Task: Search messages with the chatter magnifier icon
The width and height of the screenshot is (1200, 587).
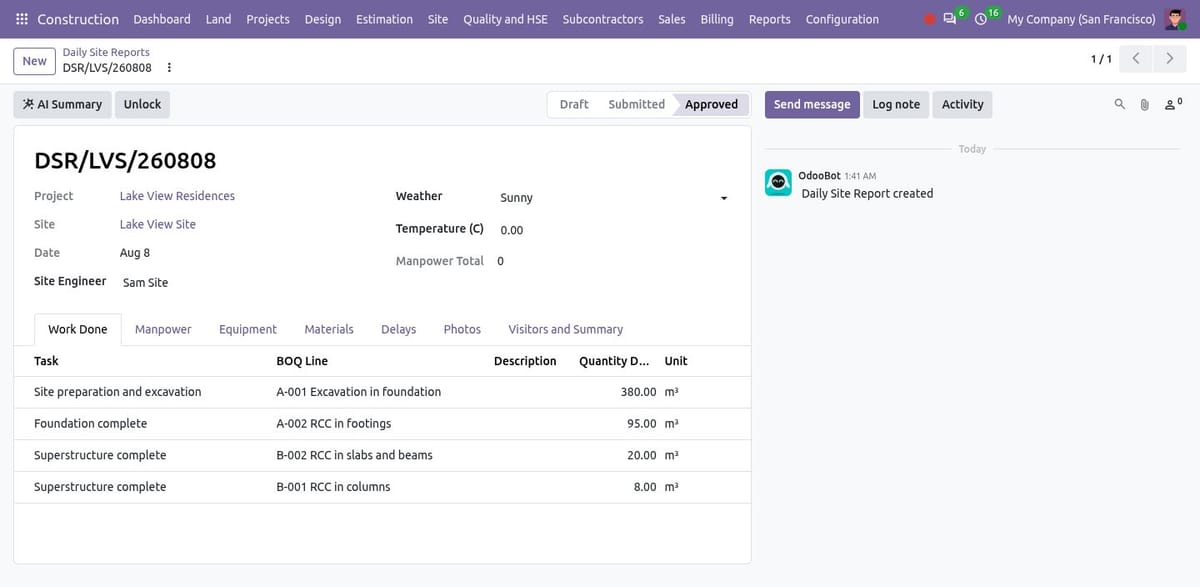Action: [1119, 104]
